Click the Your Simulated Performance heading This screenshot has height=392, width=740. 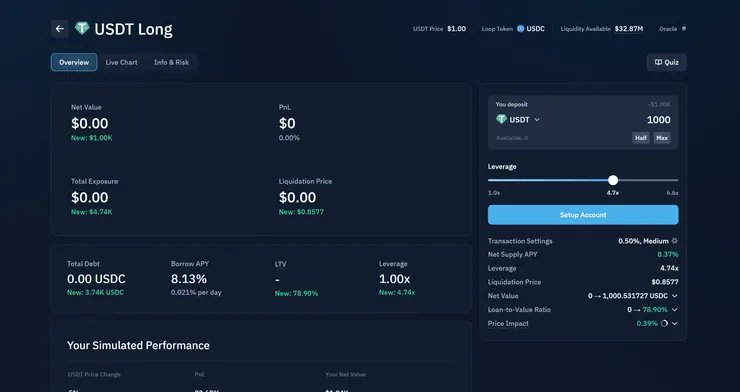(138, 345)
